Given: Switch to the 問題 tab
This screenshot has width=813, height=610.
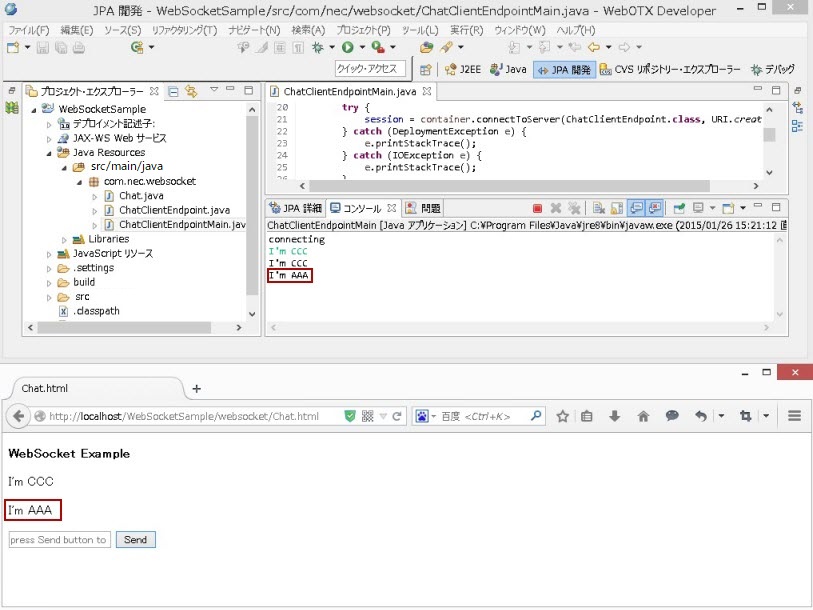Looking at the screenshot, I should pos(423,208).
